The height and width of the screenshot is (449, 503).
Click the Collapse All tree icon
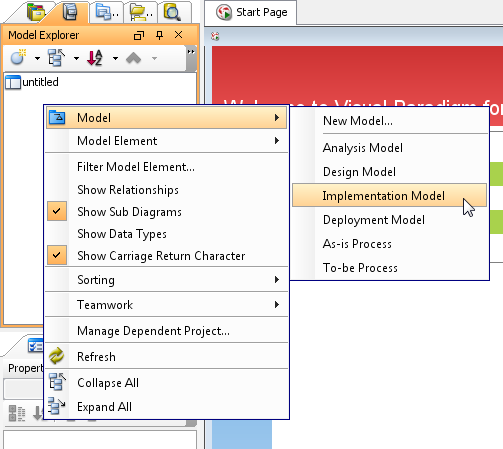[x=57, y=382]
